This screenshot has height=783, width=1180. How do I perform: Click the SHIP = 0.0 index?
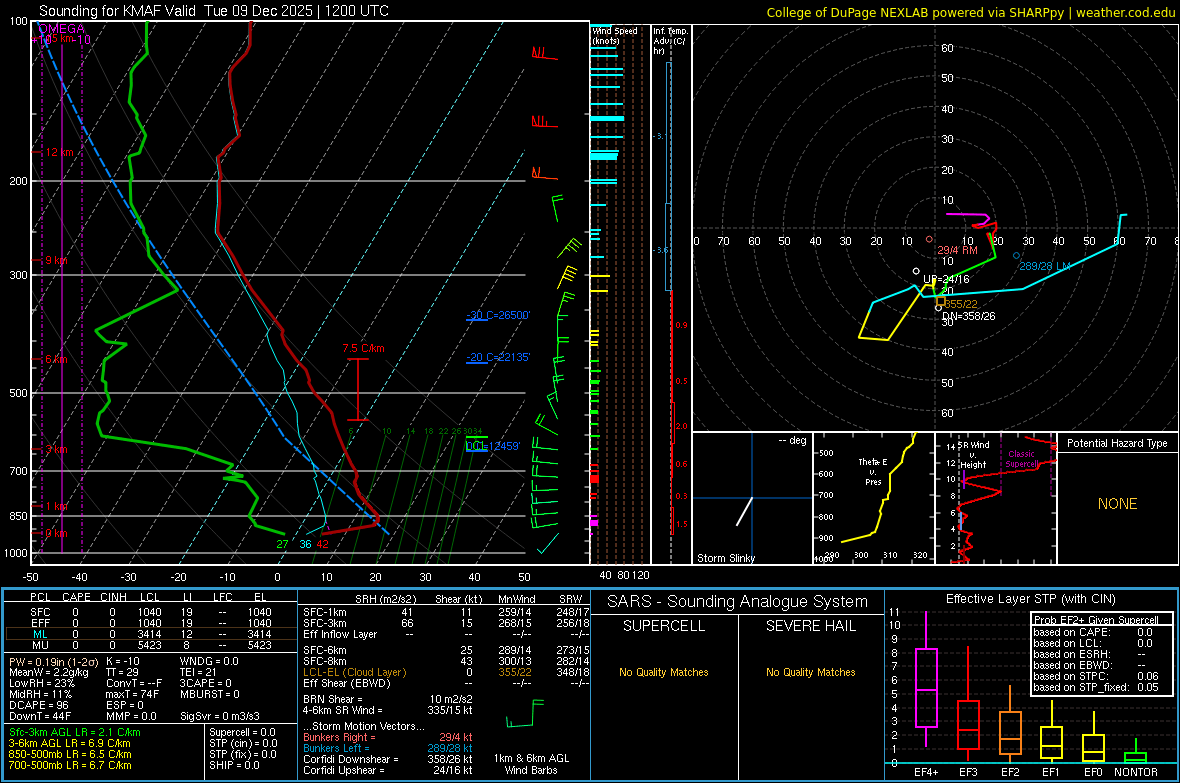point(234,765)
